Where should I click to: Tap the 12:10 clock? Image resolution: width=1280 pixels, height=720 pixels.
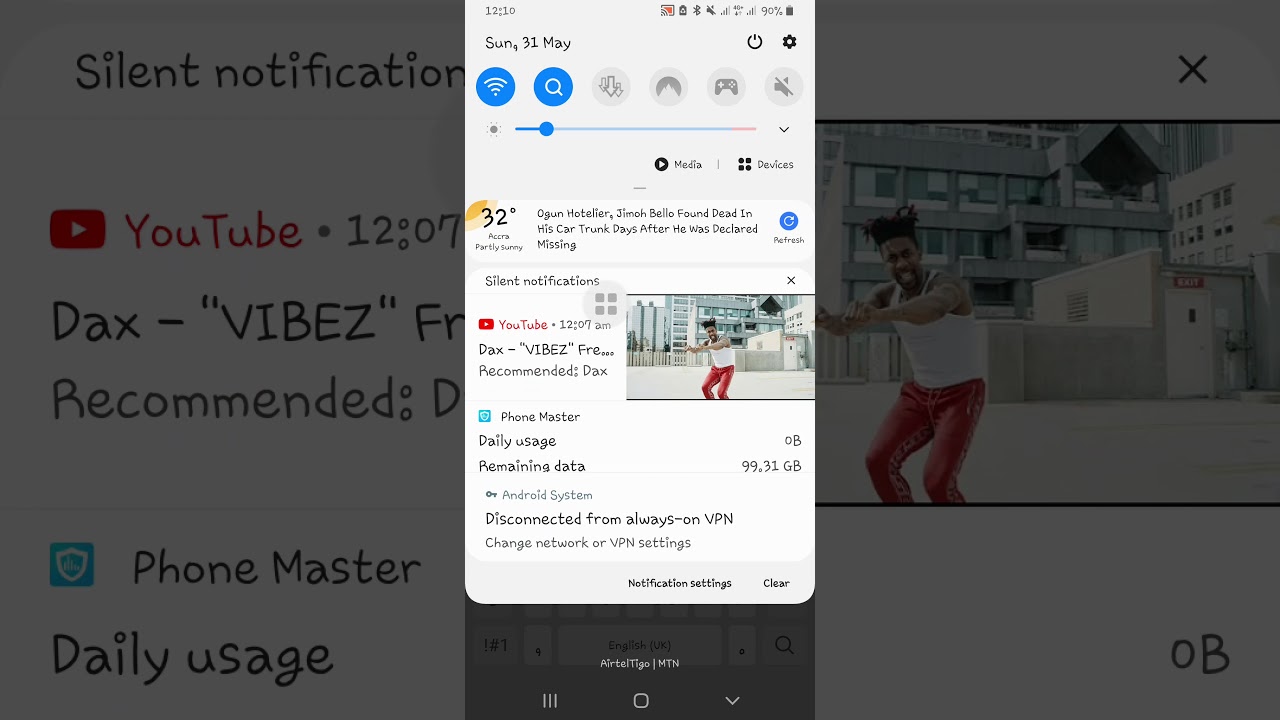pyautogui.click(x=500, y=11)
